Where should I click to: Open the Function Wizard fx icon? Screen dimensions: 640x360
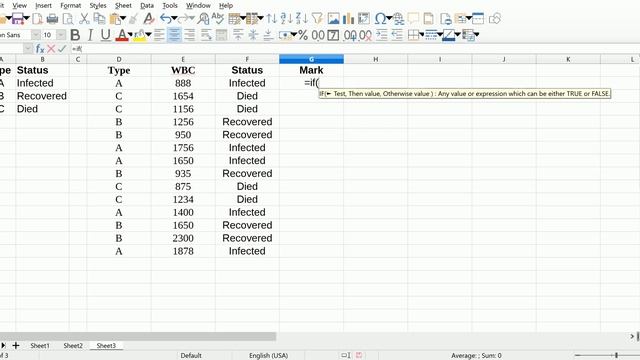(40, 49)
